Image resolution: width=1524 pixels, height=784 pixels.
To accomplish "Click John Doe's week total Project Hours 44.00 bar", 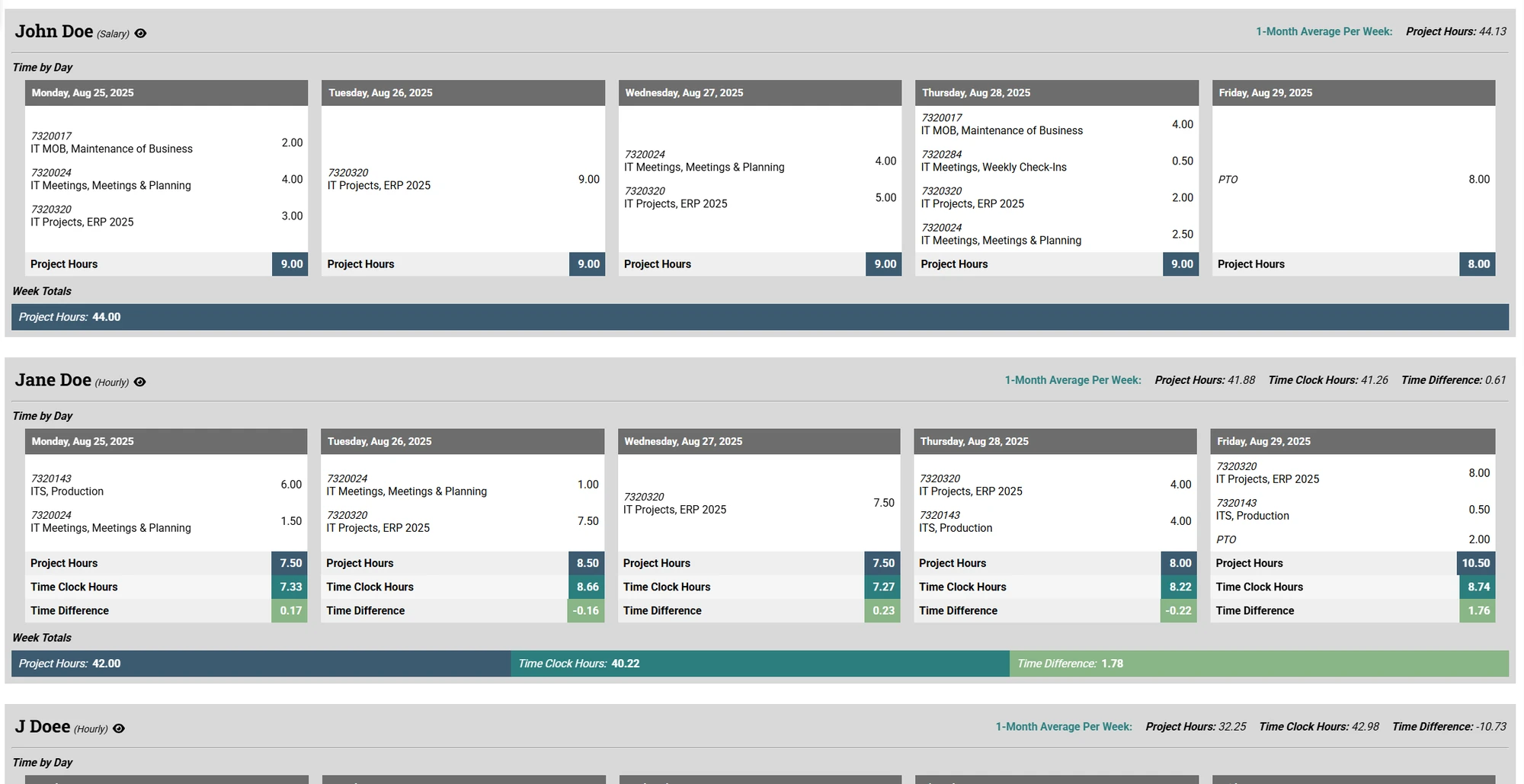I will (x=760, y=317).
